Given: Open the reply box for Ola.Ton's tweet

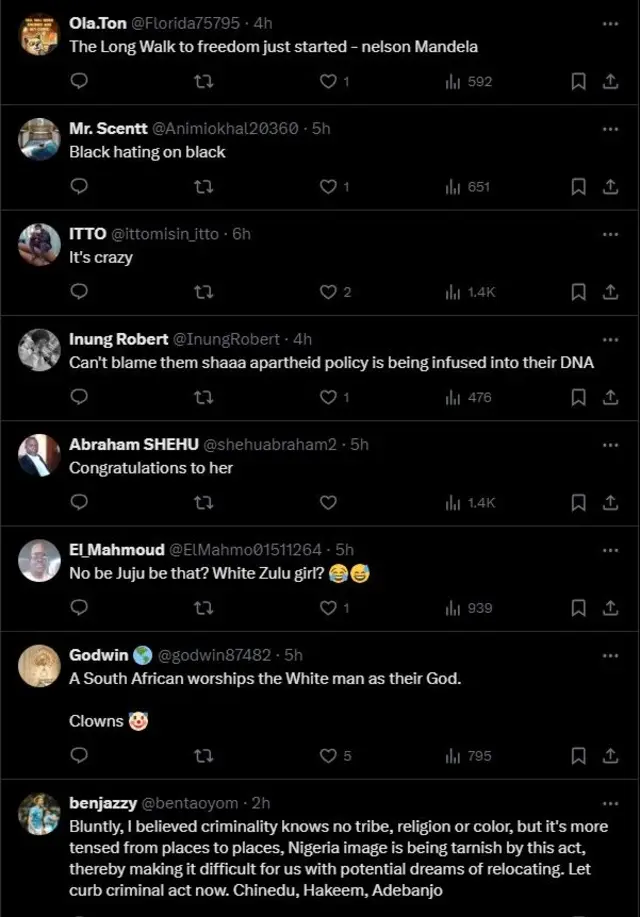Looking at the screenshot, I should (x=79, y=82).
